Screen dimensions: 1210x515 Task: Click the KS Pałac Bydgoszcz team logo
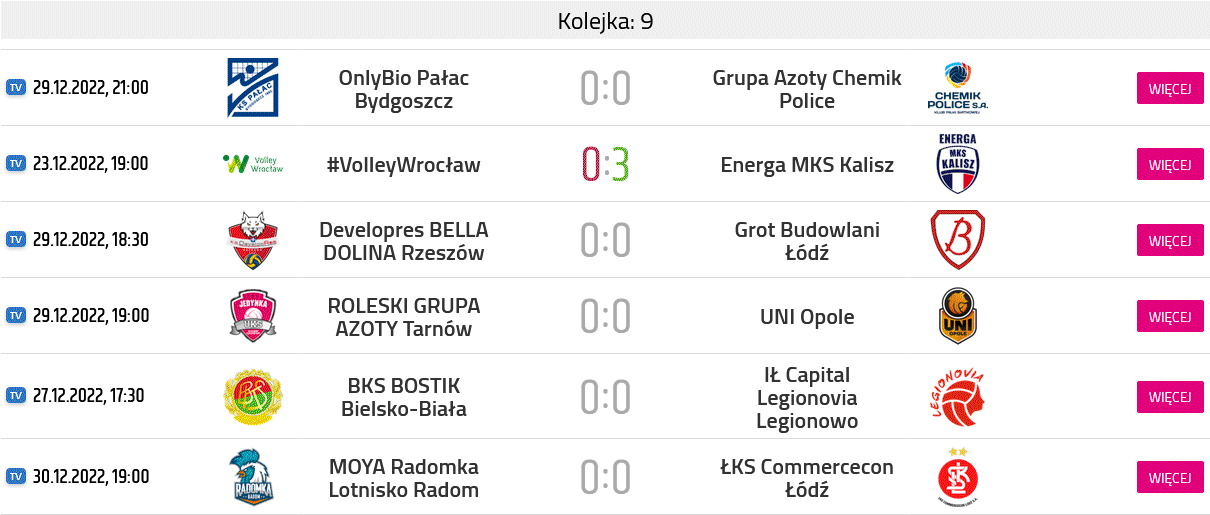pos(252,88)
